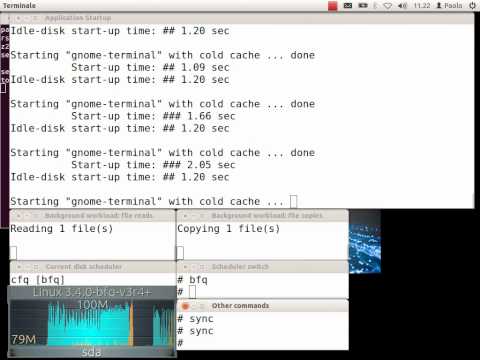Click the 100M scale label on disk chart

point(93,304)
